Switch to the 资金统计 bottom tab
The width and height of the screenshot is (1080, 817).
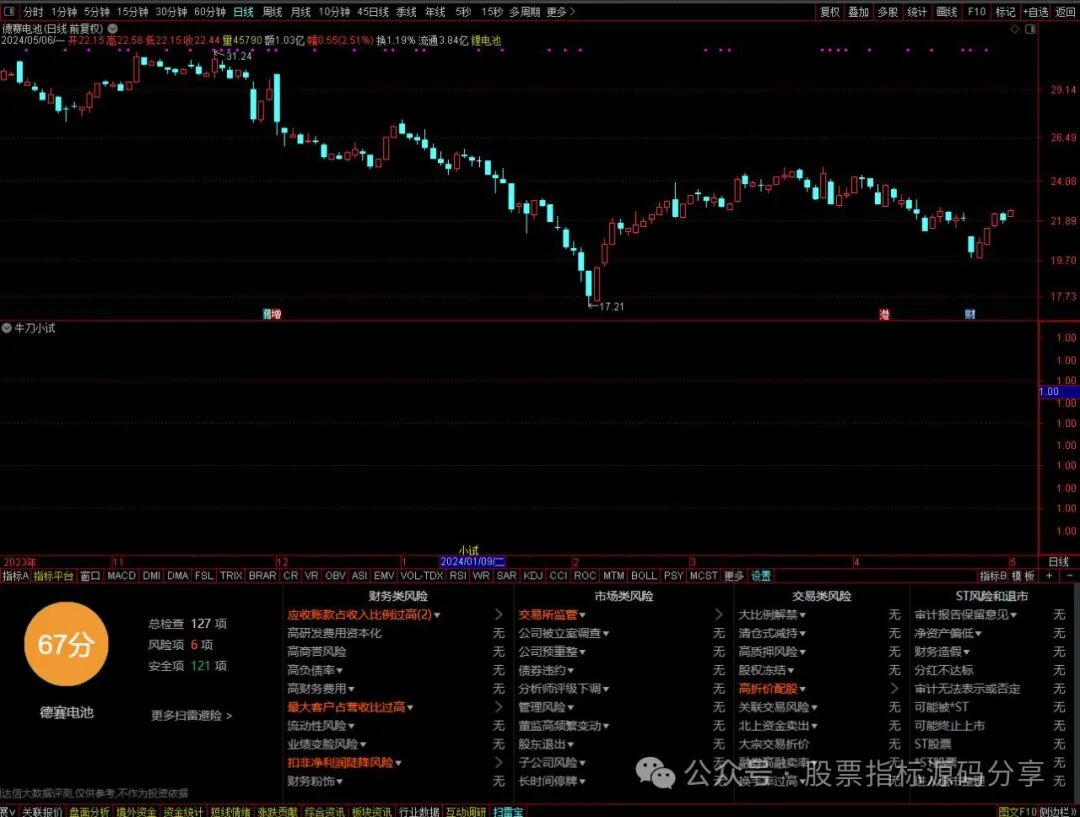tap(183, 811)
